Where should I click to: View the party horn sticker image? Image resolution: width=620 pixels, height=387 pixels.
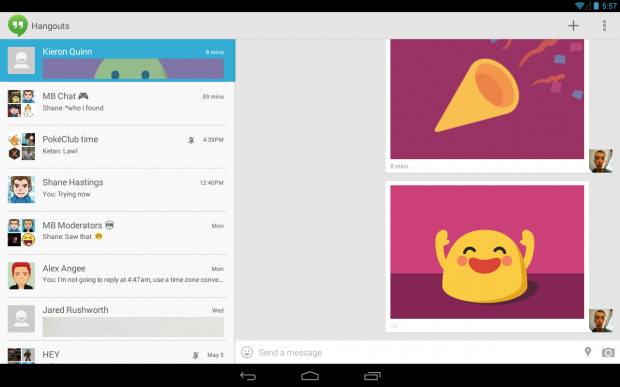[487, 99]
